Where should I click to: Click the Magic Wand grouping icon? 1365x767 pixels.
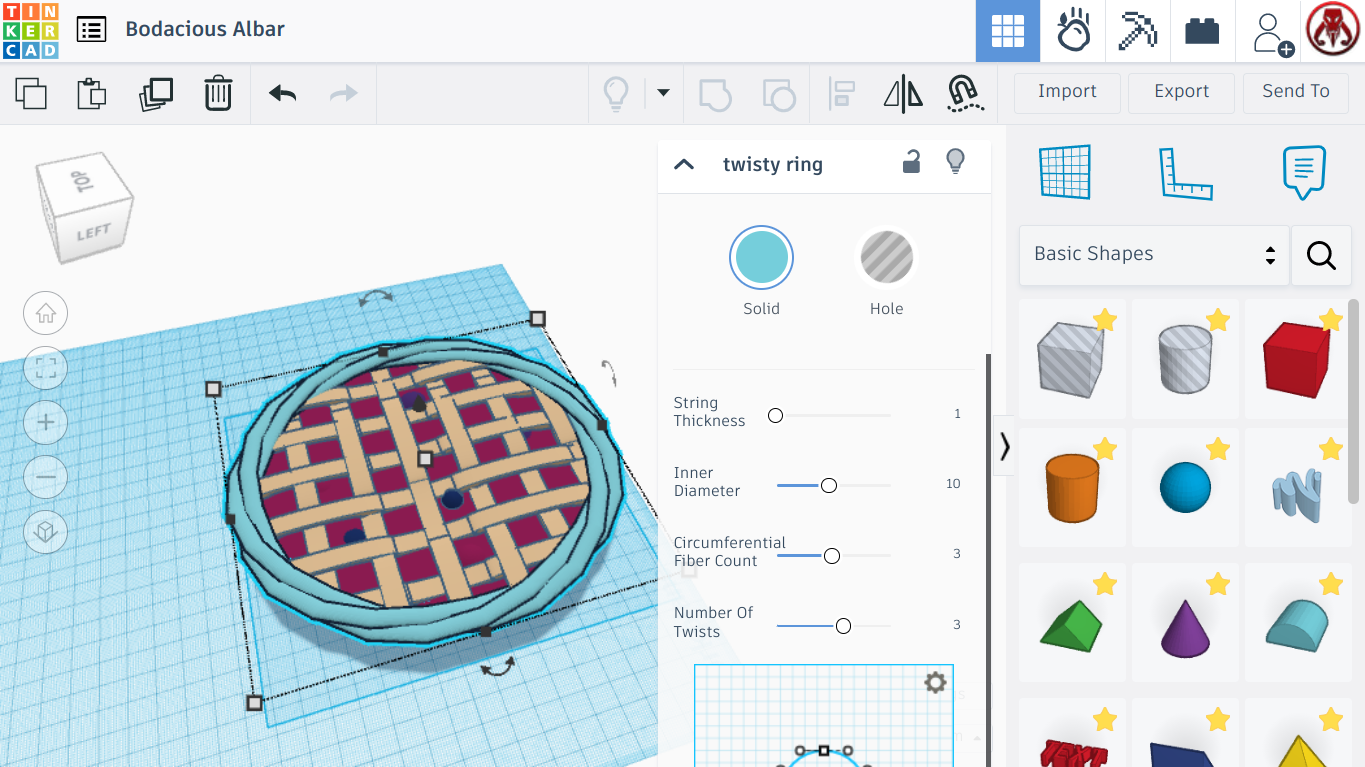click(x=965, y=93)
